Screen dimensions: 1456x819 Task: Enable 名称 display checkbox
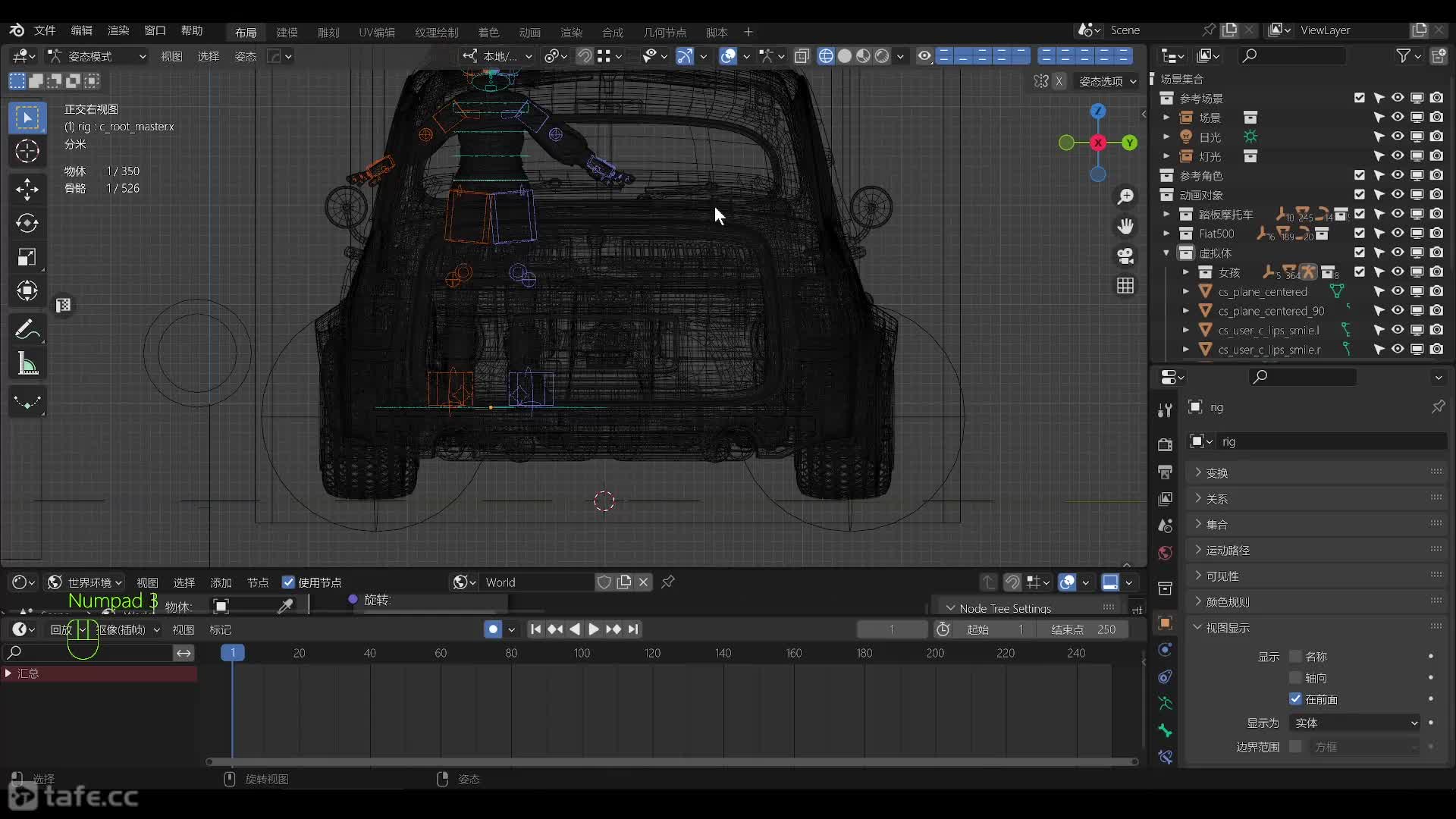click(1295, 656)
